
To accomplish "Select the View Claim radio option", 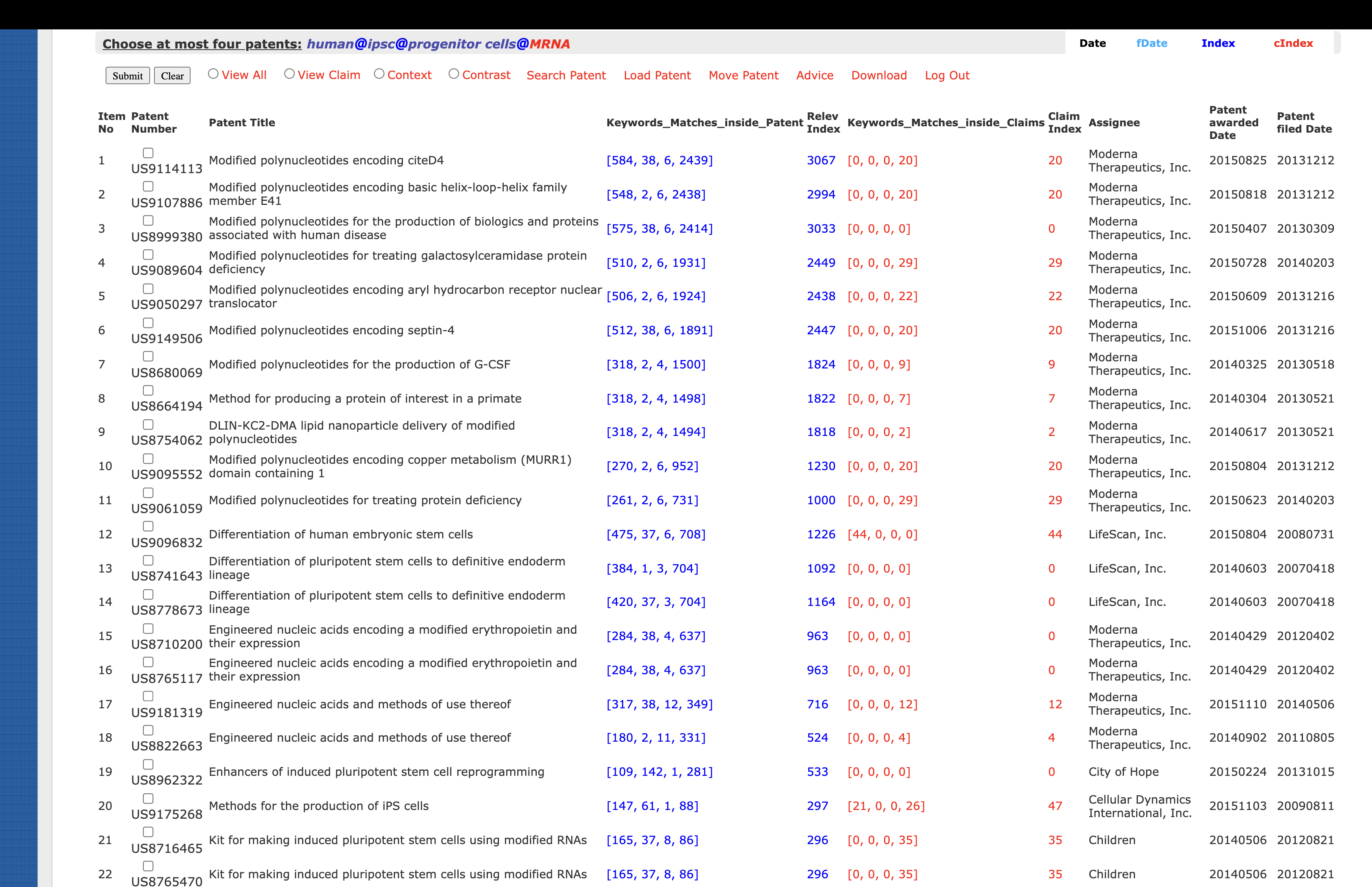I will point(289,74).
